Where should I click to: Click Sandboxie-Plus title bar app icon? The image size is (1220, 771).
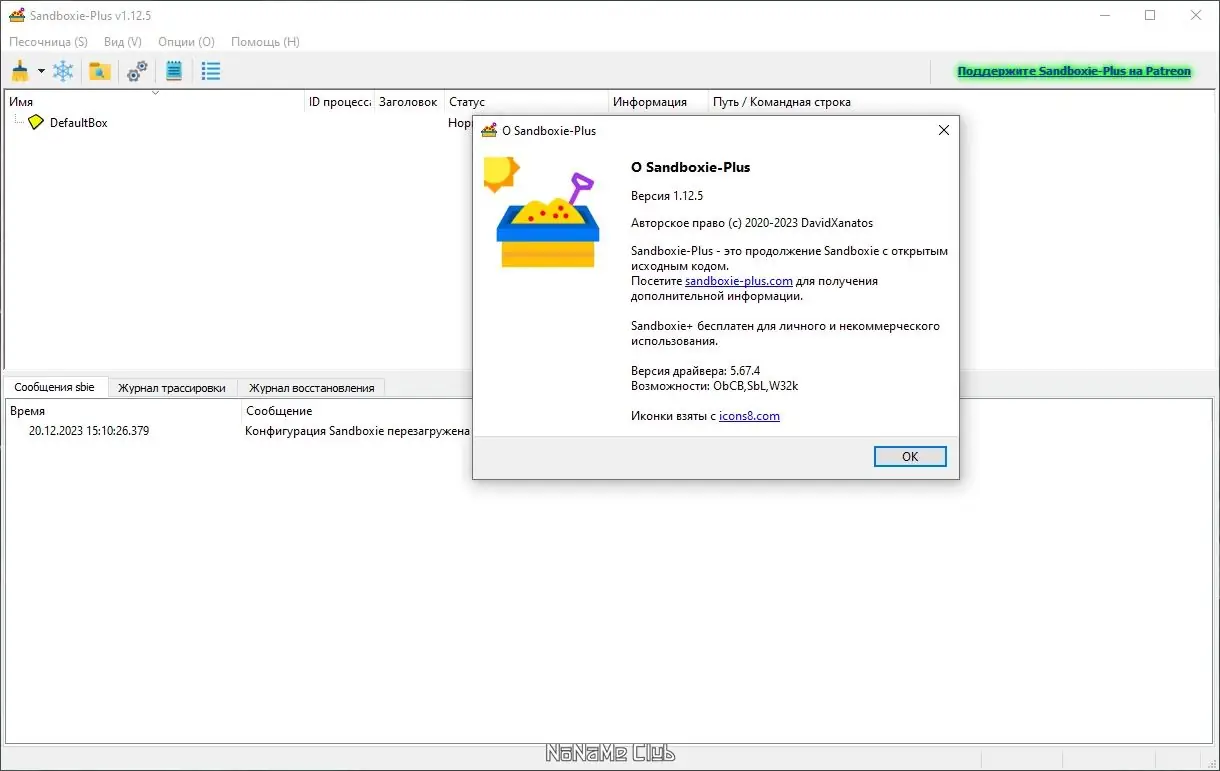16,15
